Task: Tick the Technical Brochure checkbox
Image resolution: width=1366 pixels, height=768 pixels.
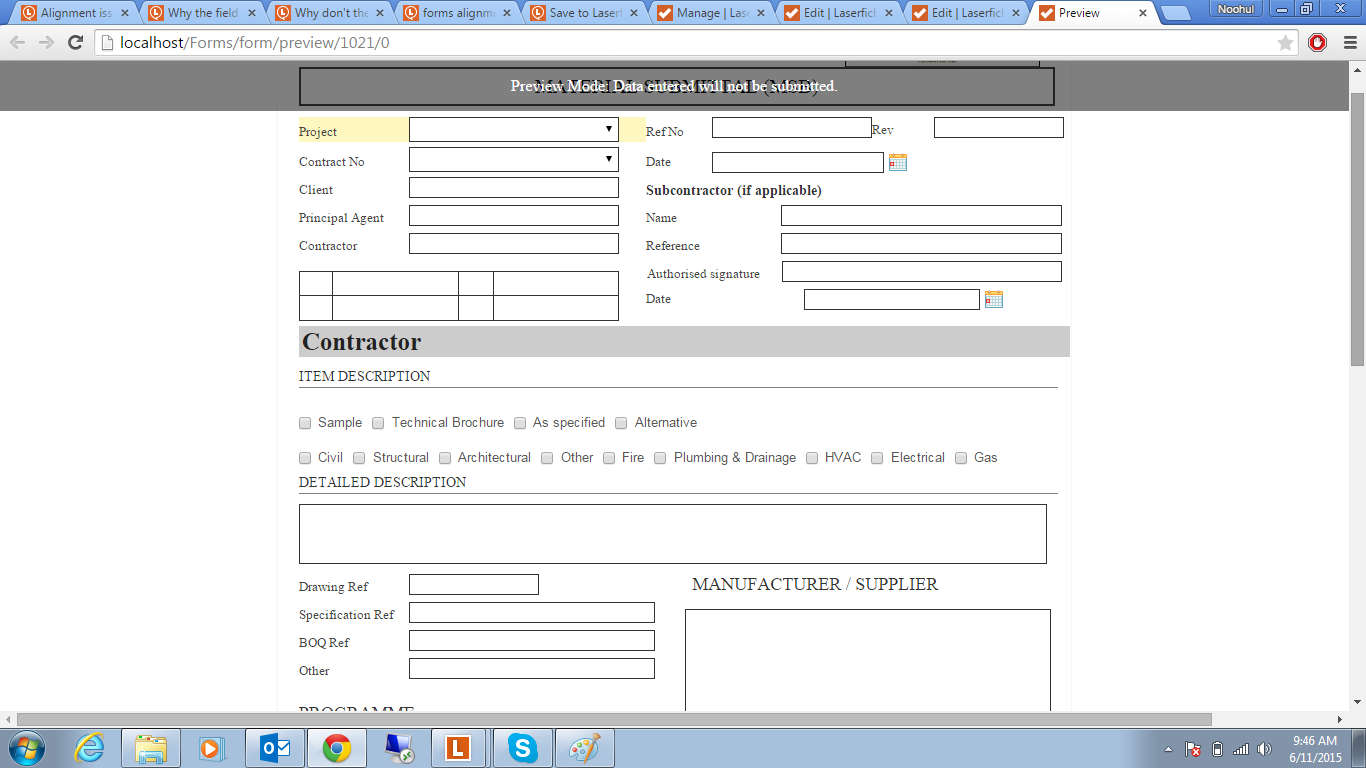Action: tap(378, 423)
